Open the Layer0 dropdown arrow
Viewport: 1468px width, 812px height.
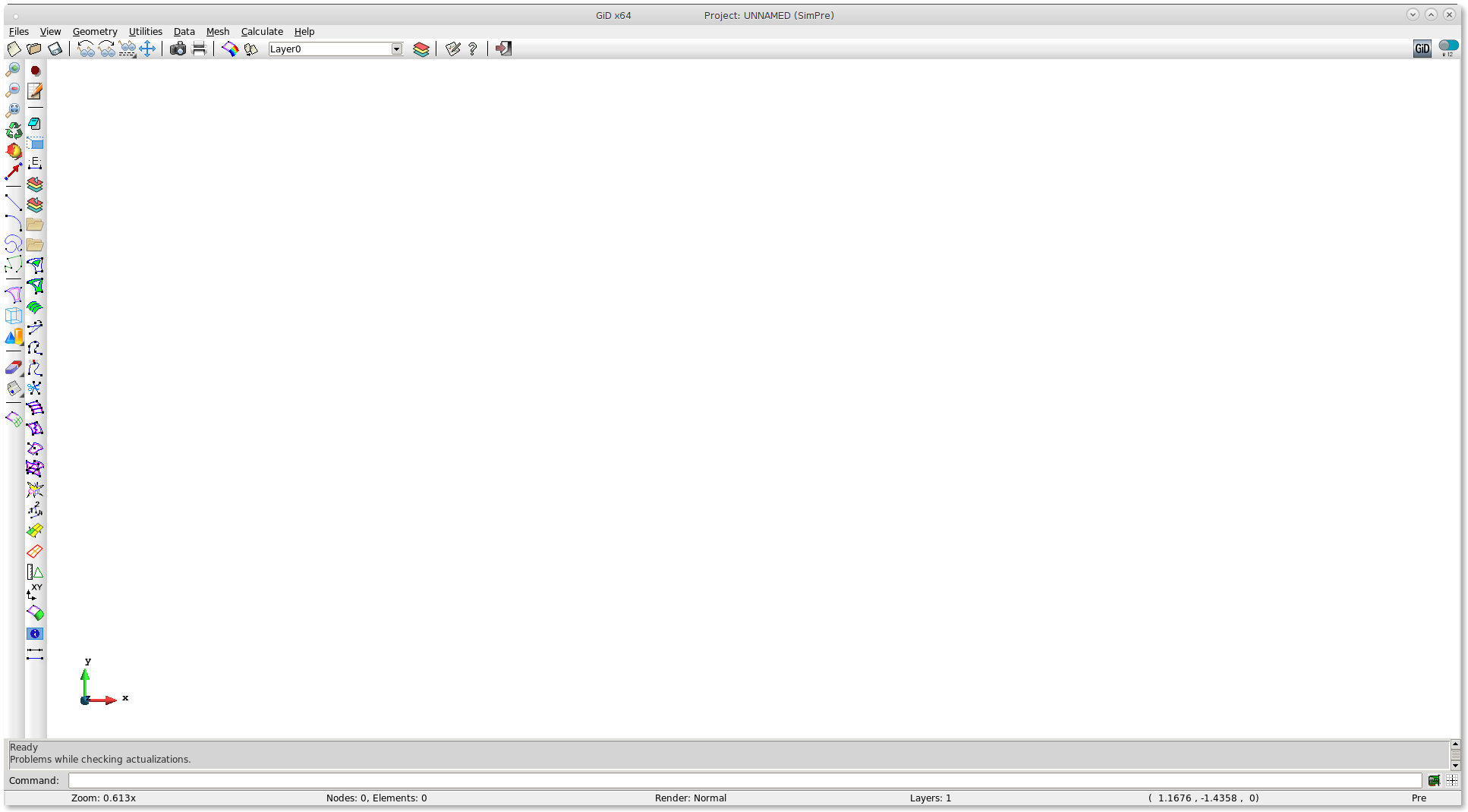(396, 49)
